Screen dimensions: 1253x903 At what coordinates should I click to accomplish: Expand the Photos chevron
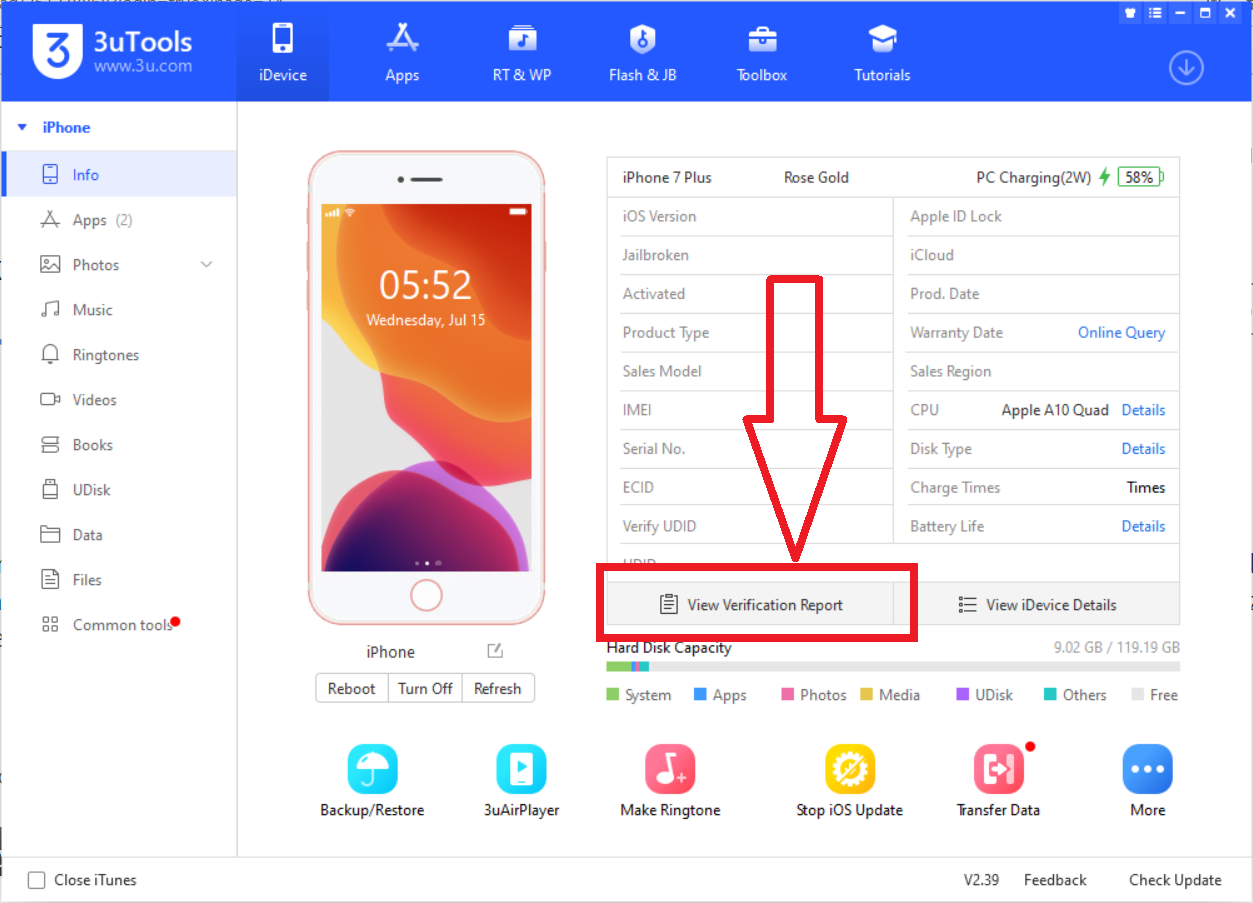pyautogui.click(x=207, y=265)
